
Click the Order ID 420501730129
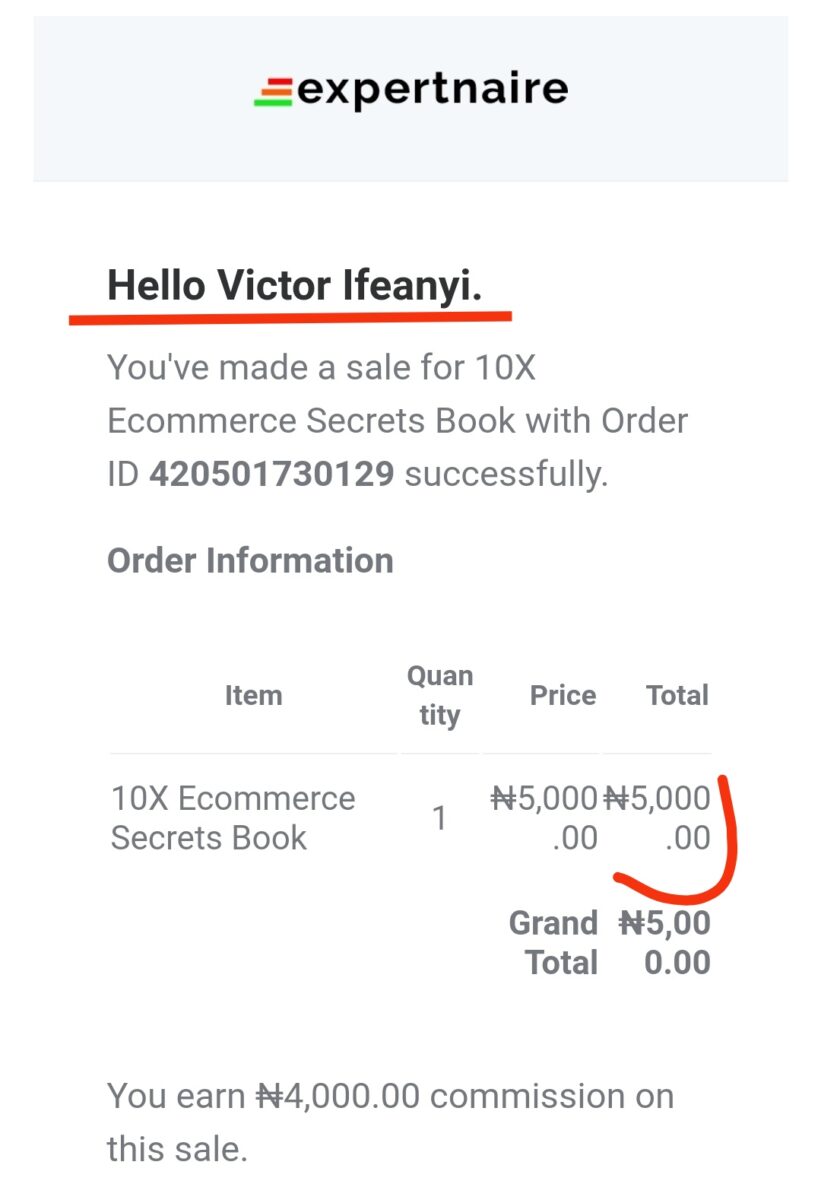(271, 473)
